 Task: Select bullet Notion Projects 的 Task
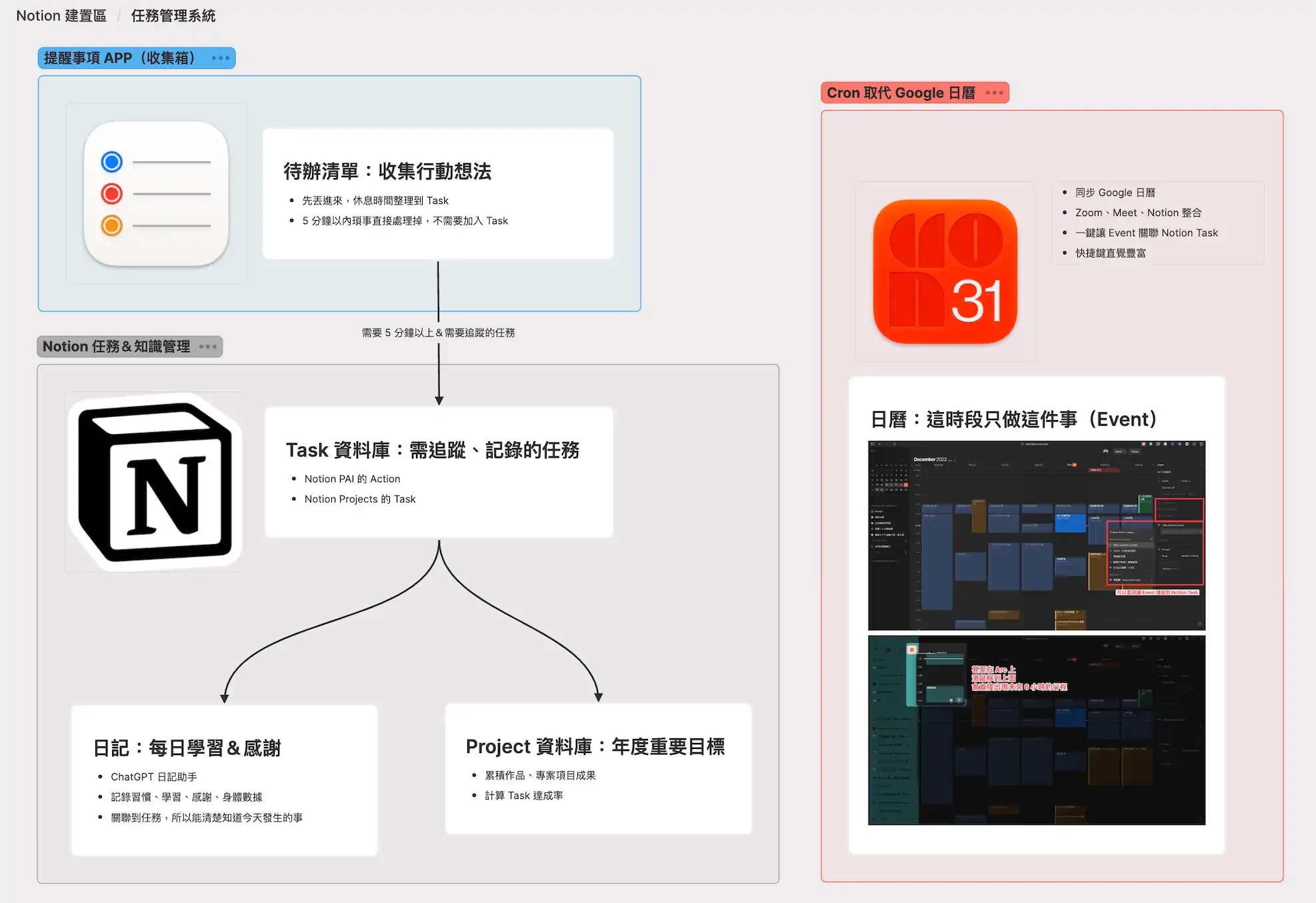click(360, 499)
